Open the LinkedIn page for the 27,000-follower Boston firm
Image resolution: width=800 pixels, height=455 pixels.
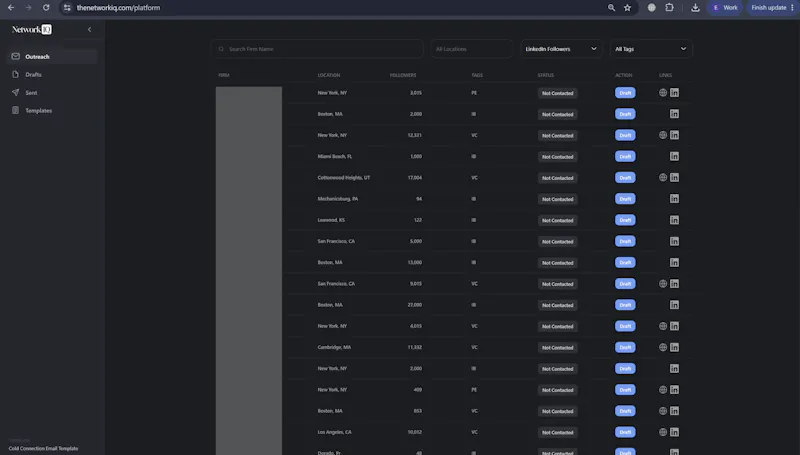tap(674, 305)
